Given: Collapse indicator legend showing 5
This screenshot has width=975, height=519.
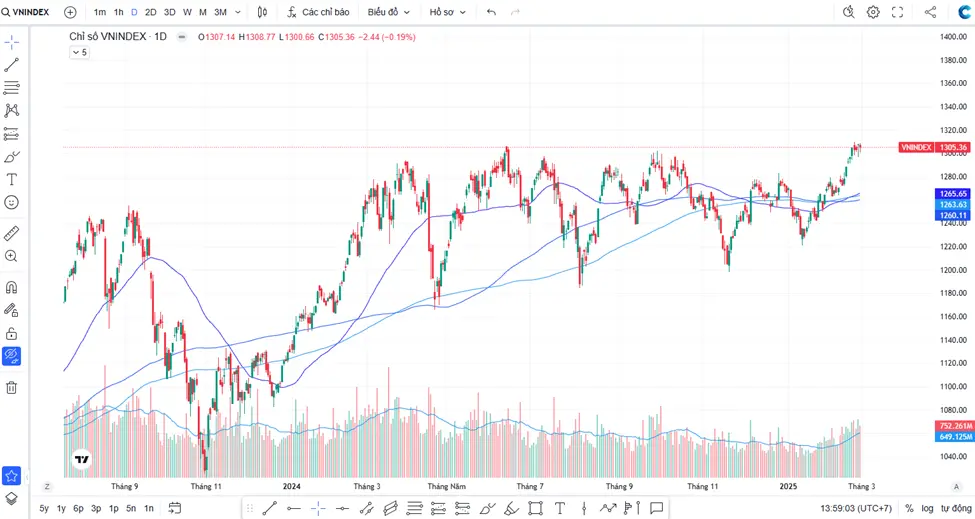Looking at the screenshot, I should tap(79, 52).
